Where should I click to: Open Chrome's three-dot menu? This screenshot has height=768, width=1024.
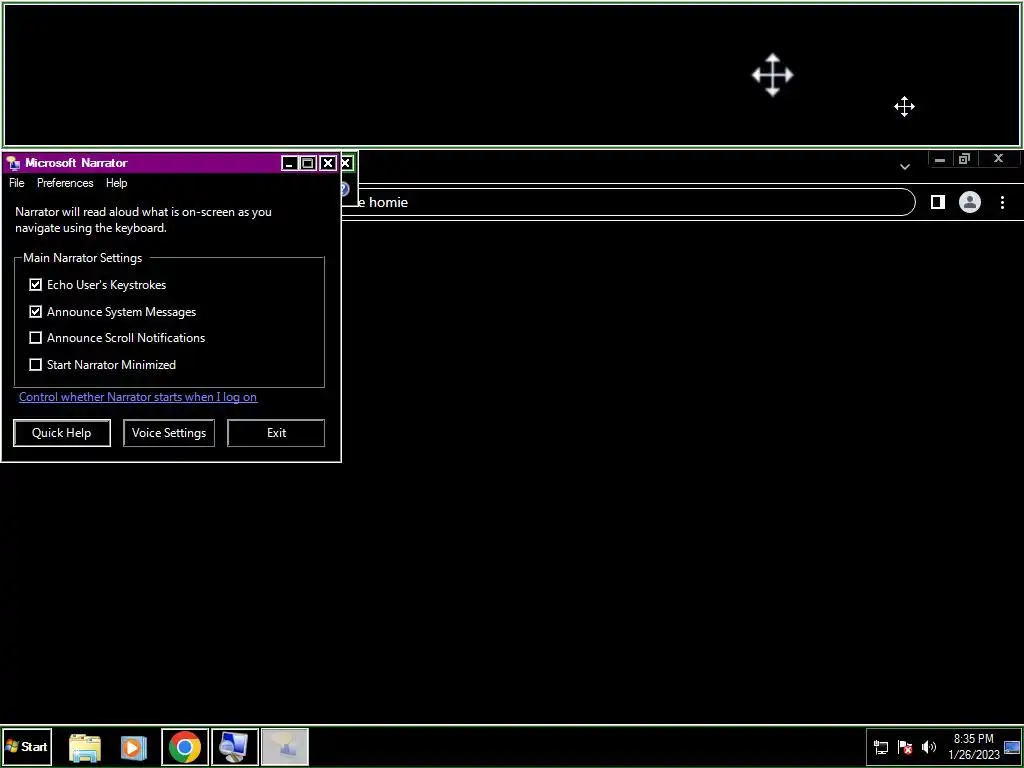tap(1002, 202)
